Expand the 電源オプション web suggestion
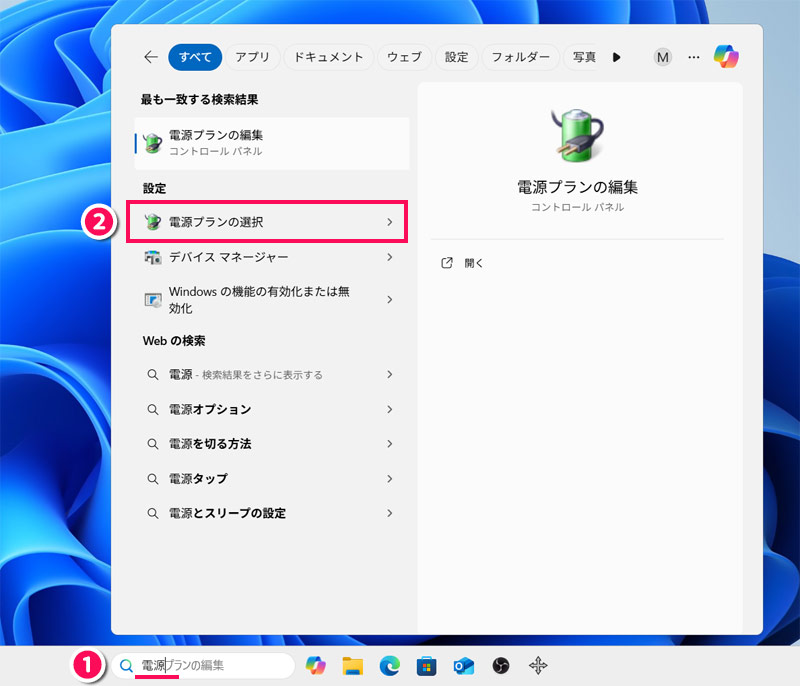 390,409
